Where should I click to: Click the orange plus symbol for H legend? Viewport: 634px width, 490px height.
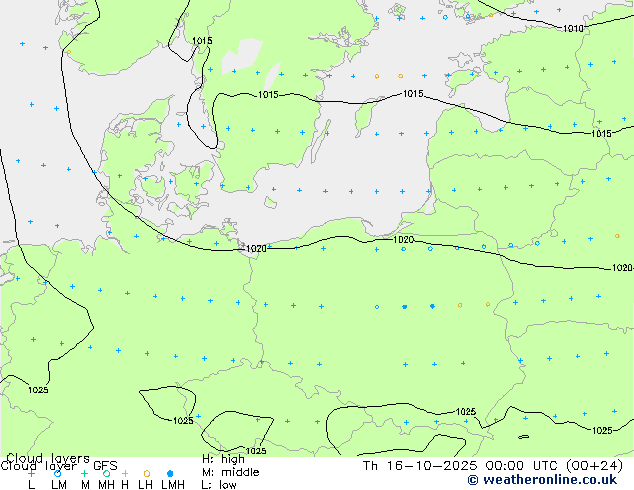125,473
